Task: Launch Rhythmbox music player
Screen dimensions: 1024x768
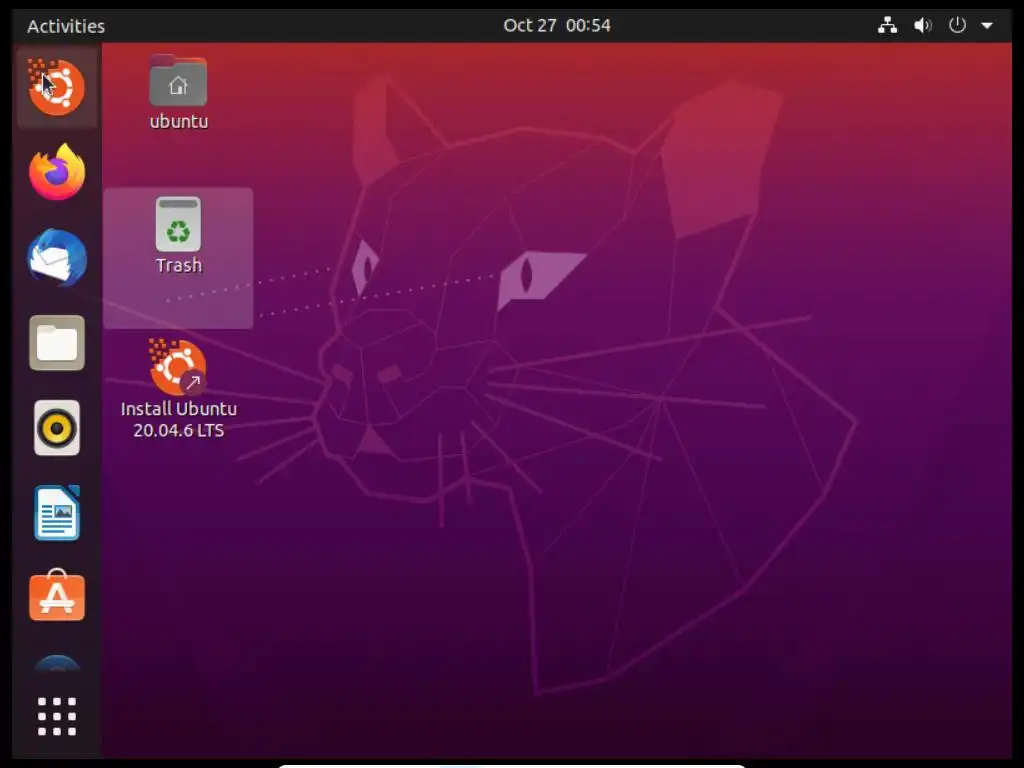Action: pyautogui.click(x=57, y=428)
